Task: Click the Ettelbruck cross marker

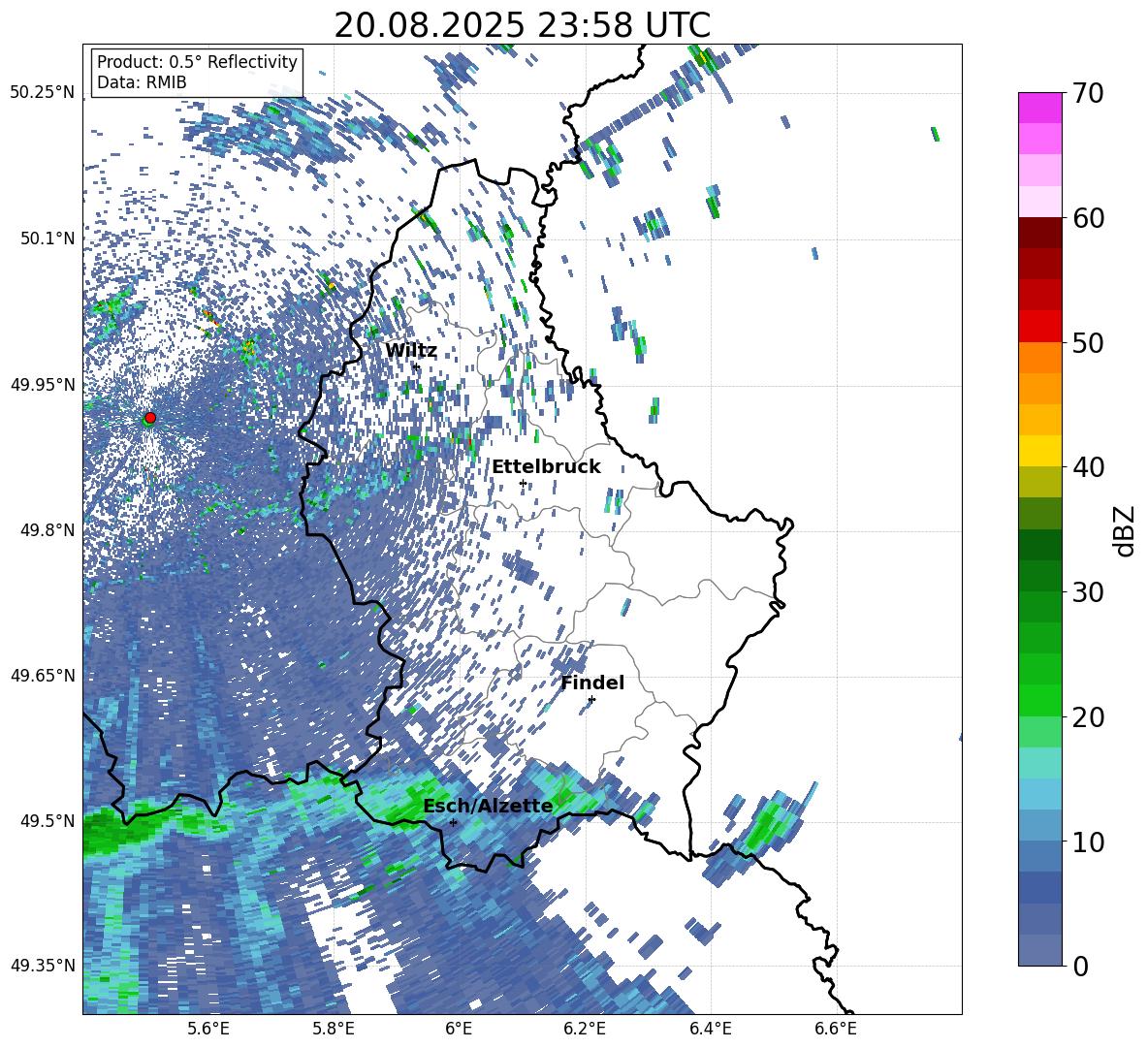Action: pos(523,483)
